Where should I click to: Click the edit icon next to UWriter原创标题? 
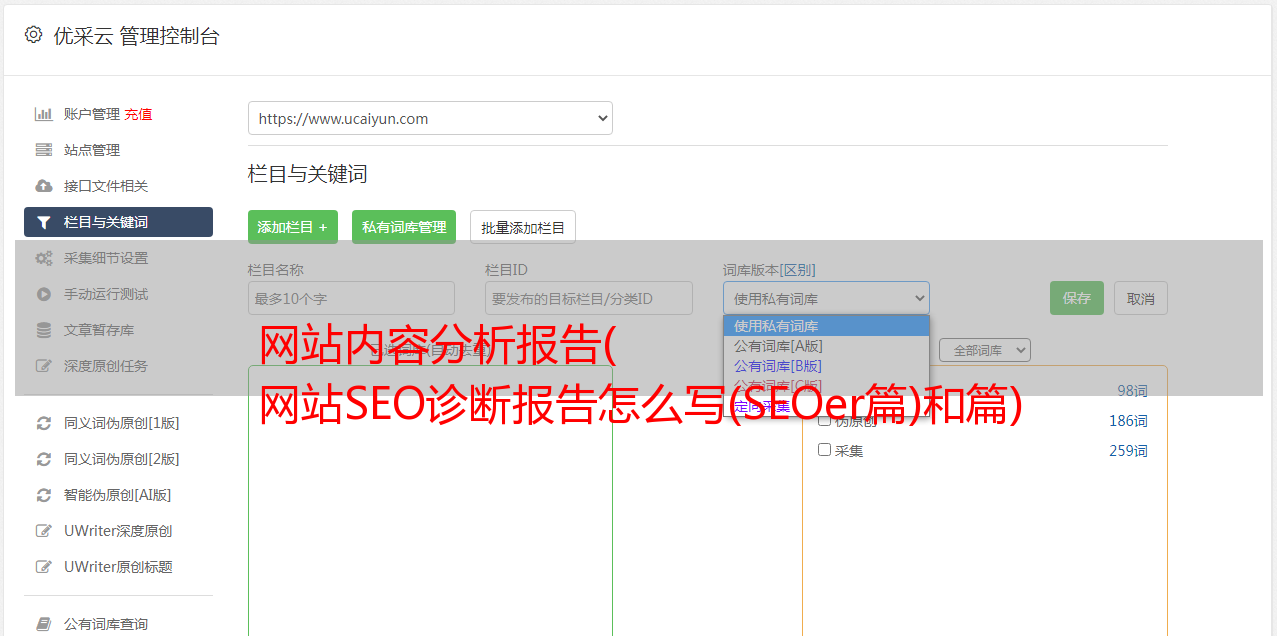pyautogui.click(x=43, y=567)
